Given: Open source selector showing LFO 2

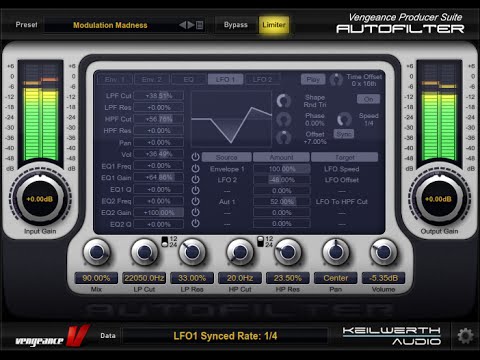Looking at the screenshot, I should [x=227, y=180].
